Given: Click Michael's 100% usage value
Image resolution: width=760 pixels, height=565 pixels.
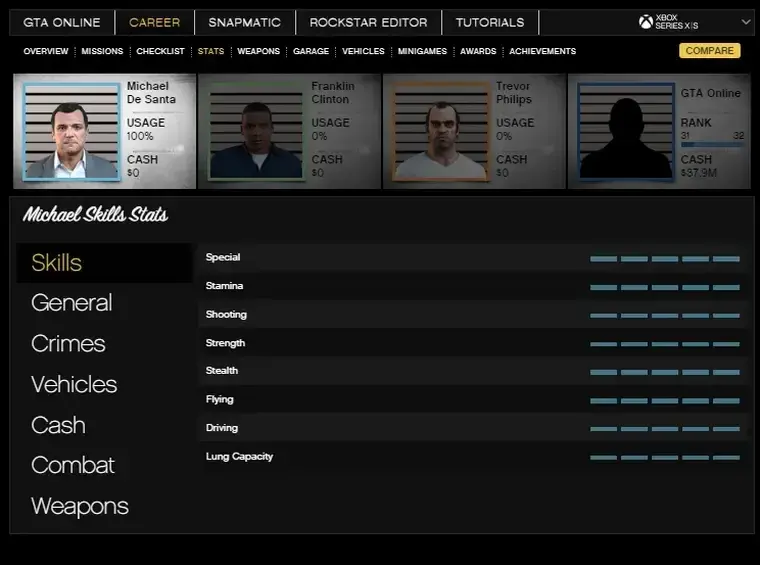Looking at the screenshot, I should [x=140, y=136].
